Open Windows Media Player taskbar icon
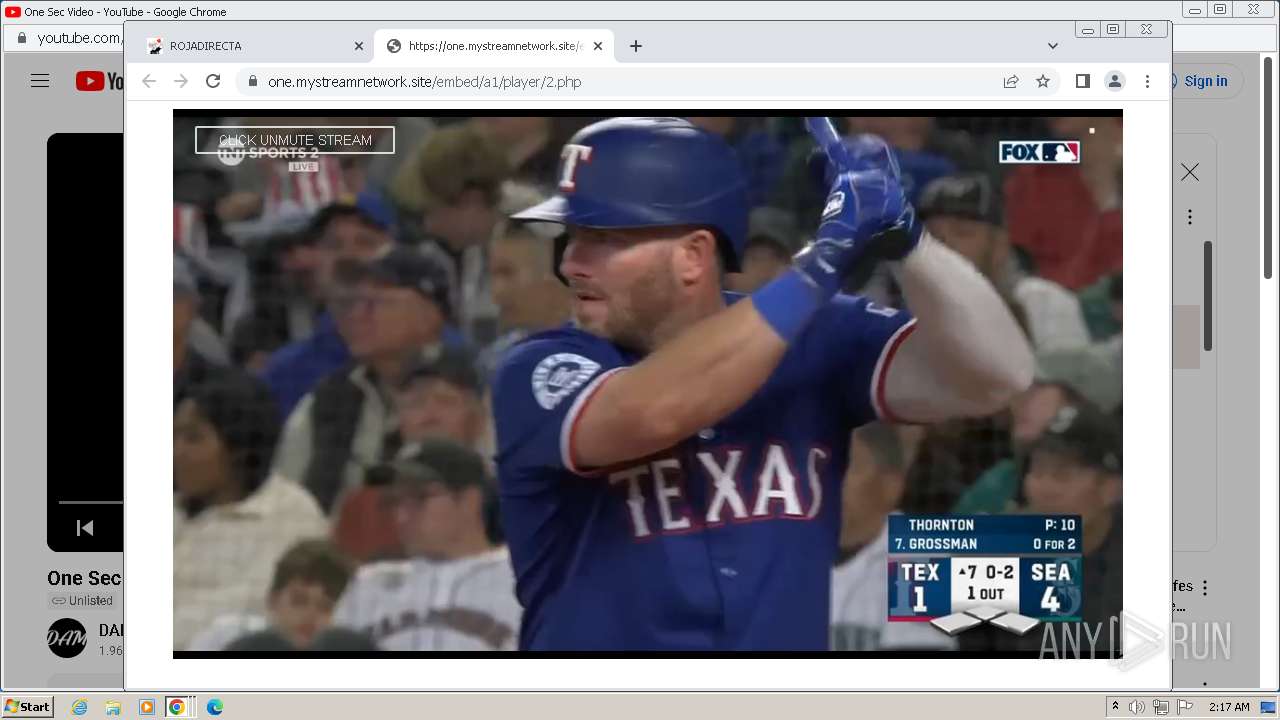 pos(147,707)
